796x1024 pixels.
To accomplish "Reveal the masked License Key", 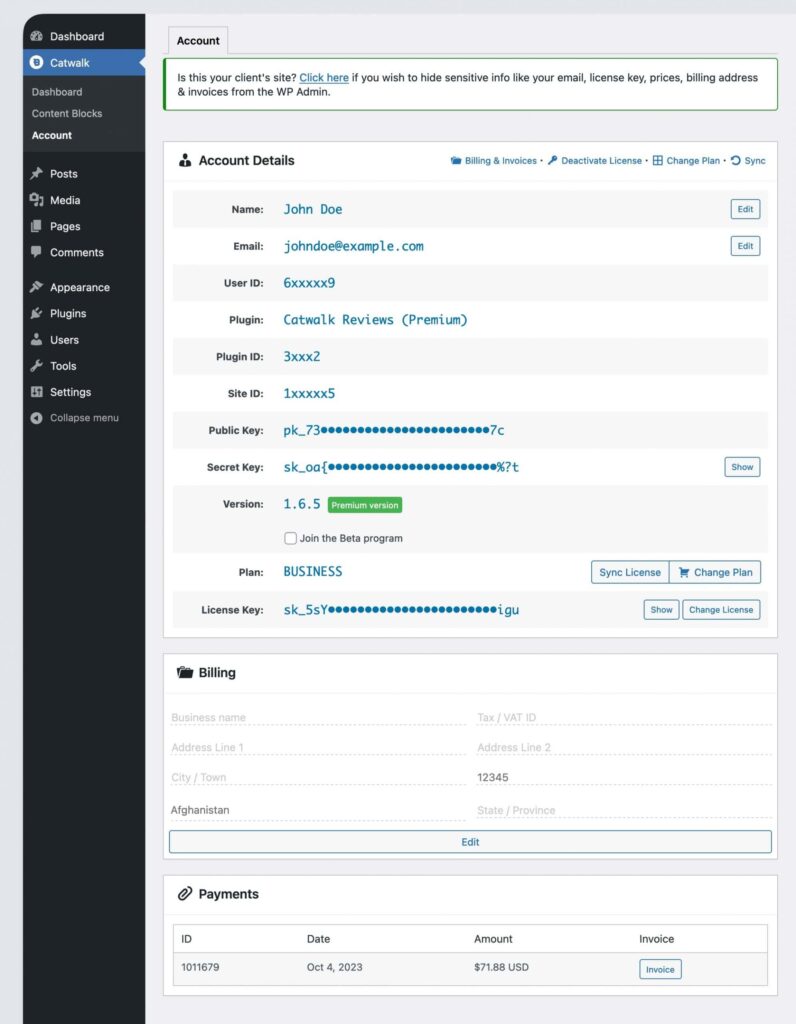I will point(661,609).
